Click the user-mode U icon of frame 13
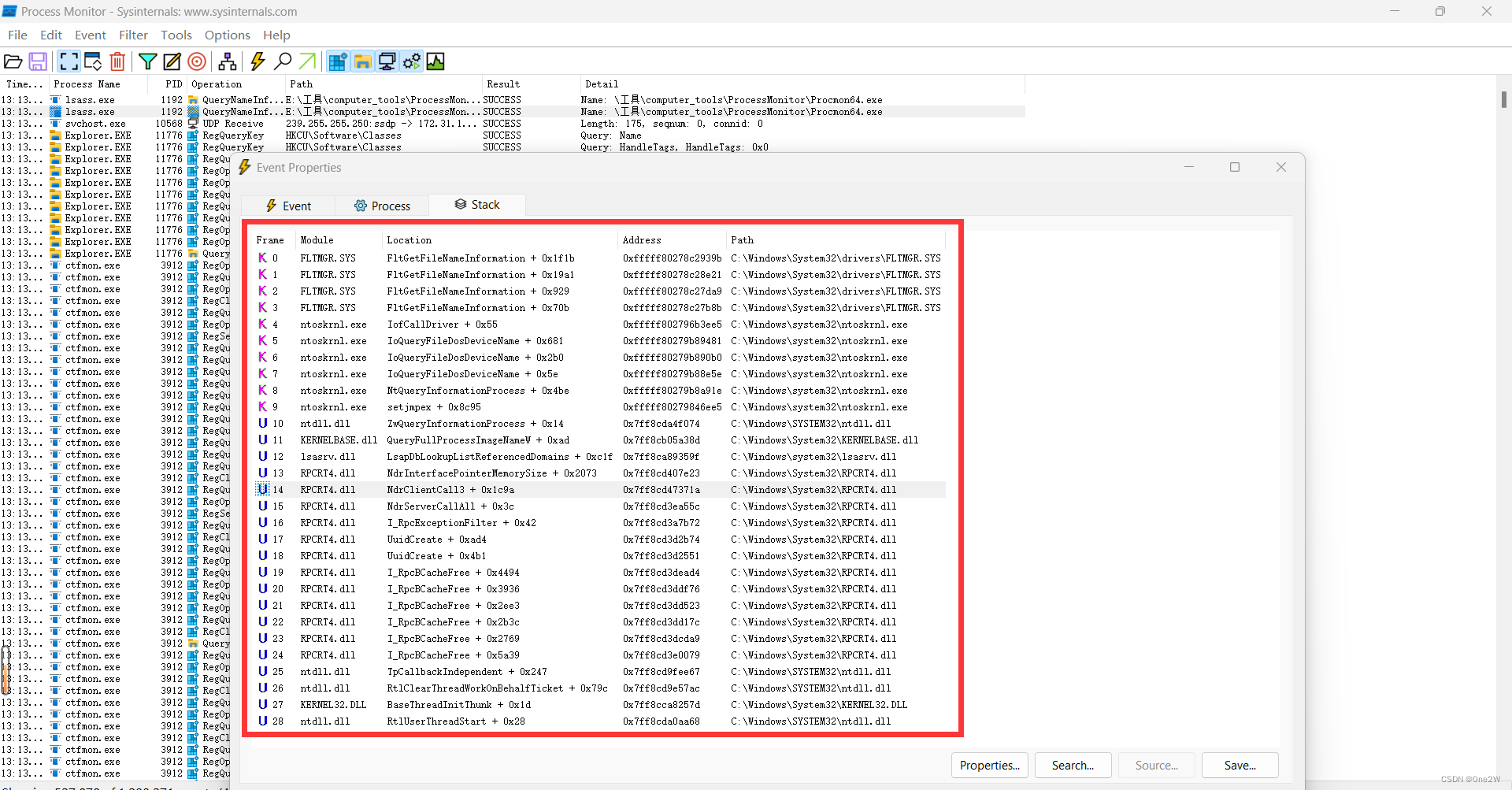Viewport: 1512px width, 790px height. pos(262,473)
